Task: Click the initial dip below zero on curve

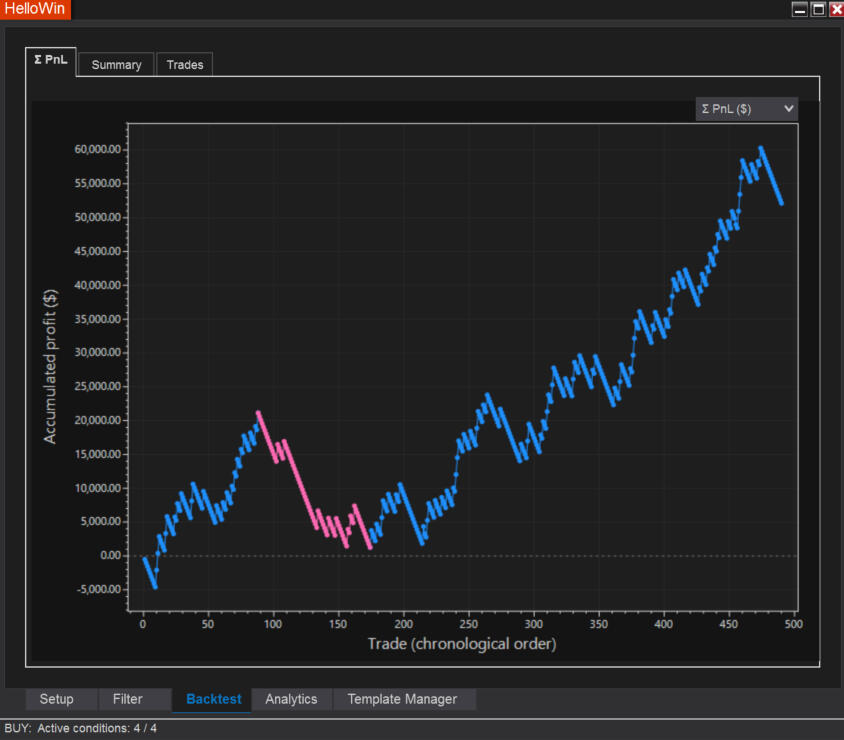Action: click(x=151, y=574)
